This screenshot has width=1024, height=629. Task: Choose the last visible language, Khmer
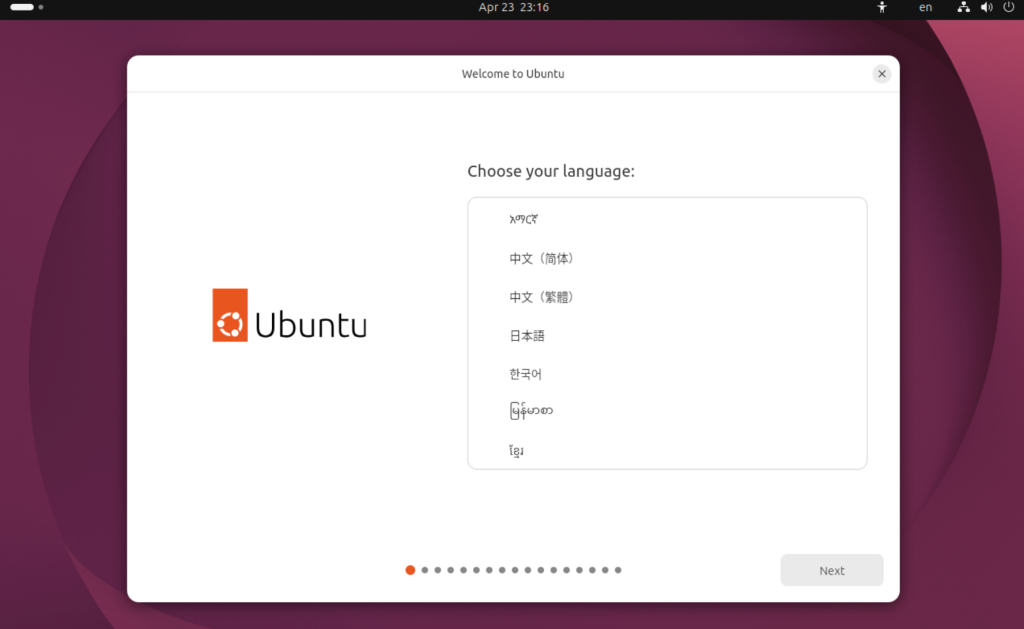pyautogui.click(x=517, y=451)
